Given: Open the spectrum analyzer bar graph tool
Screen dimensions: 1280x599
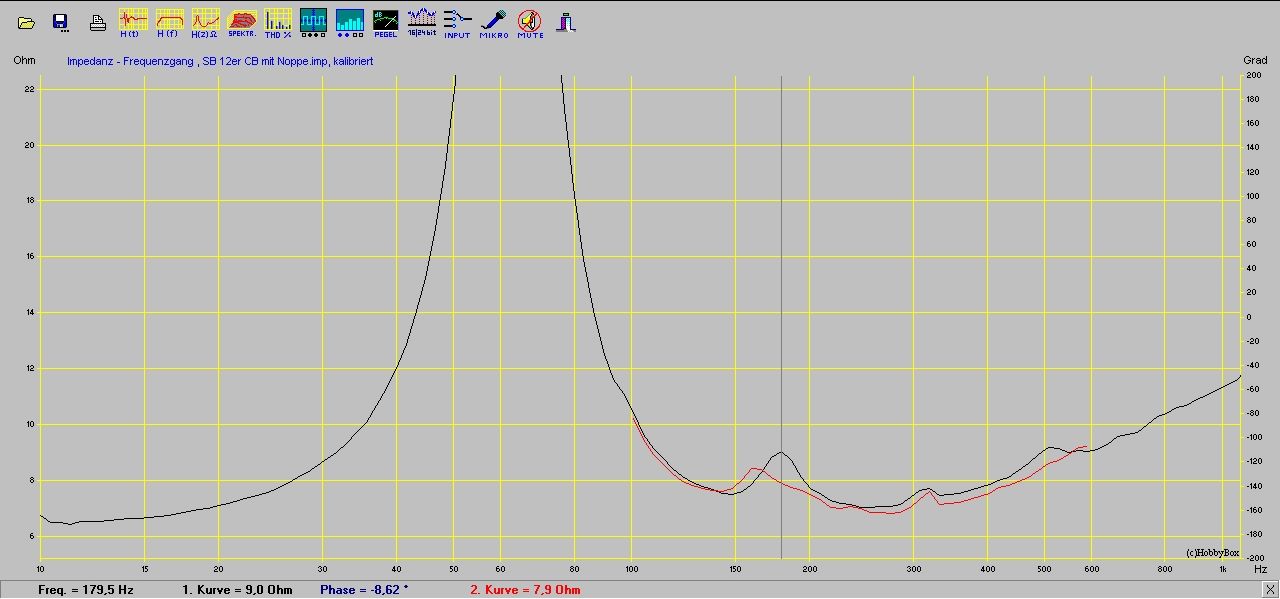Looking at the screenshot, I should (x=350, y=22).
